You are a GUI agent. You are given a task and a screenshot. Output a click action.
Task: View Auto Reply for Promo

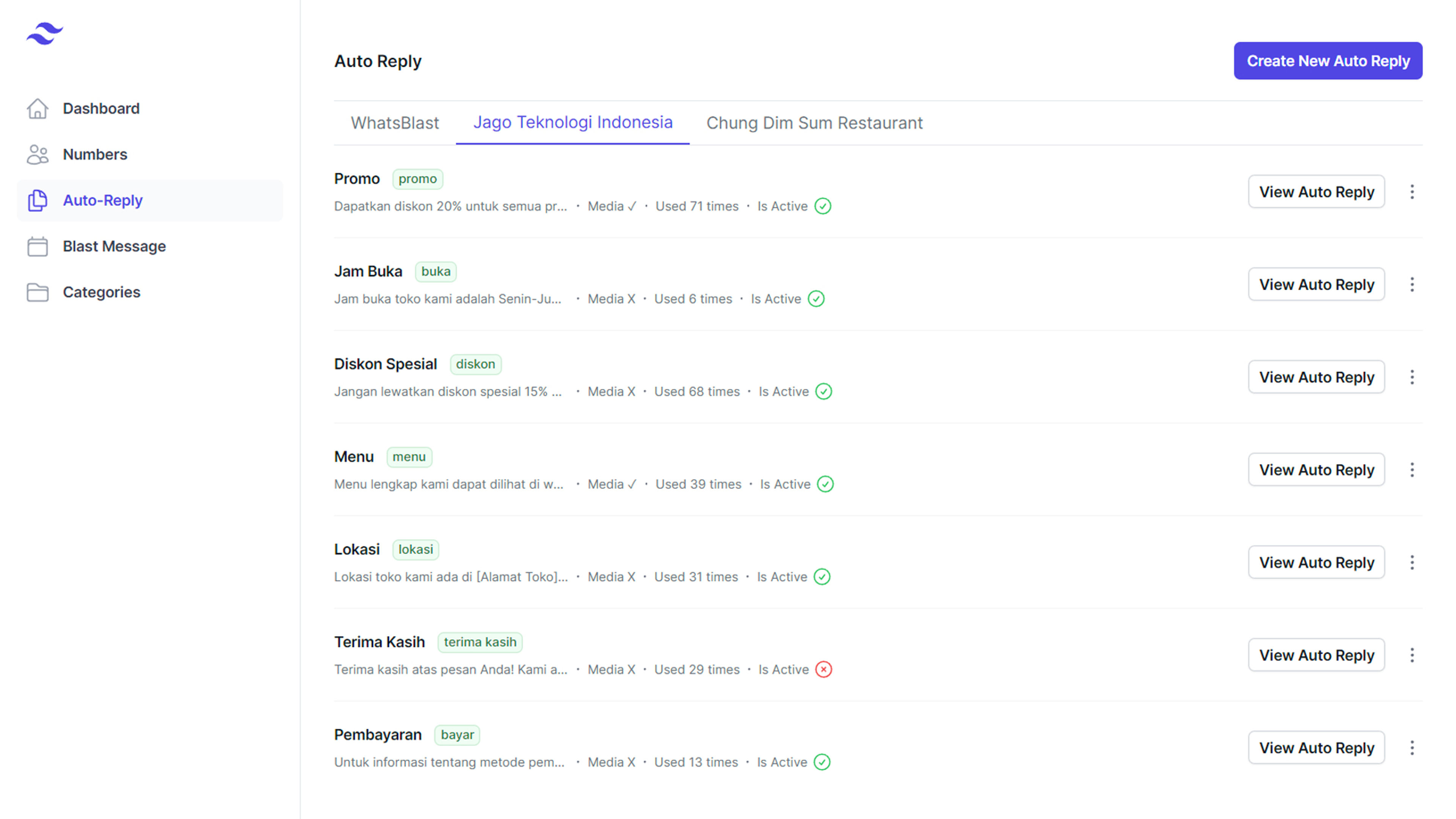point(1316,191)
